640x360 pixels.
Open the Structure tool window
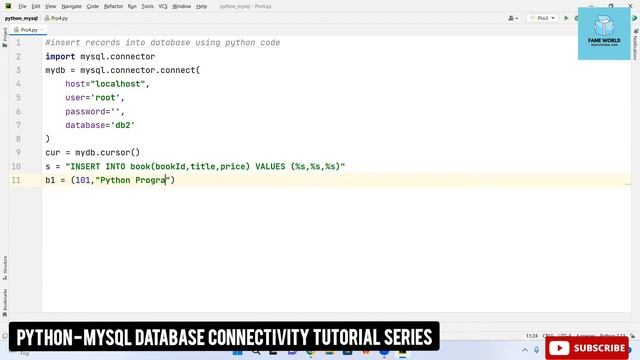tap(5, 268)
